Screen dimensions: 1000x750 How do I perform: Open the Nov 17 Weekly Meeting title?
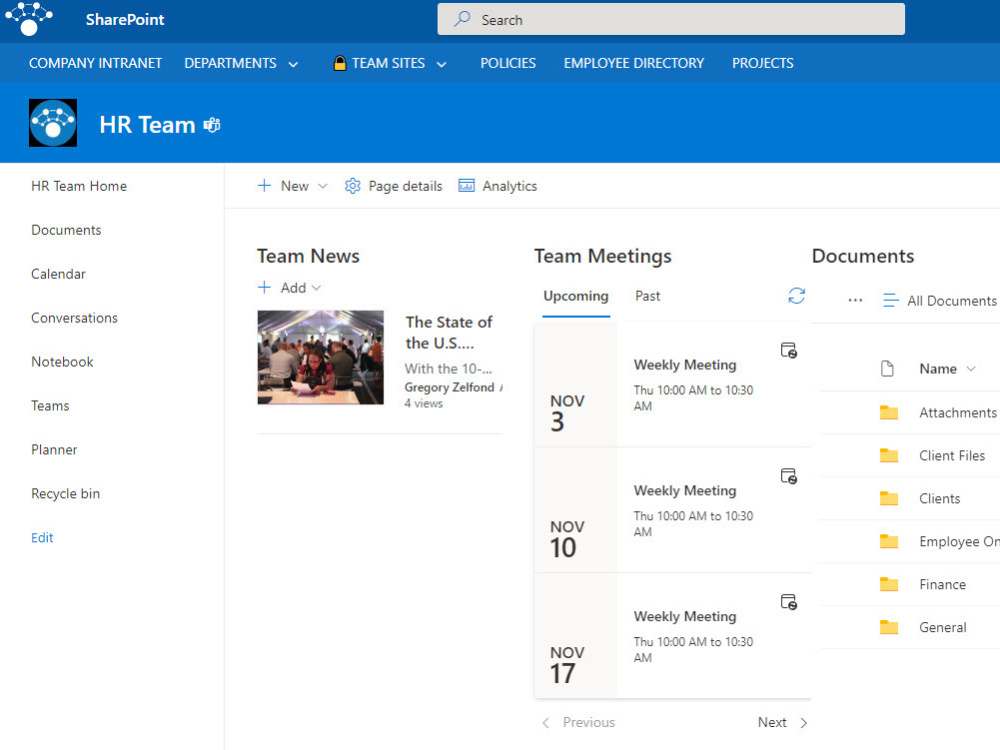(x=685, y=616)
